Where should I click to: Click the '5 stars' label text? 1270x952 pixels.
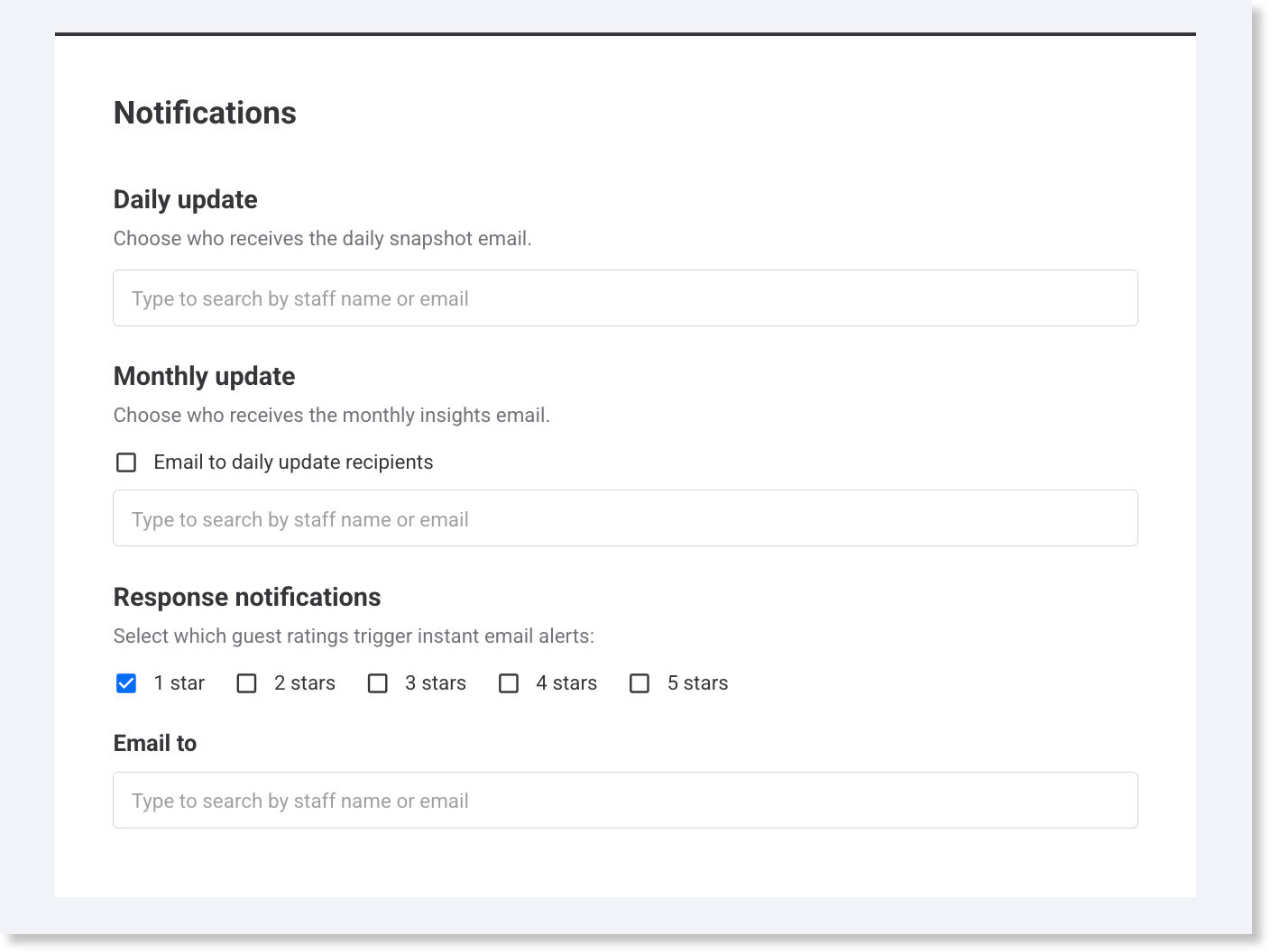697,683
